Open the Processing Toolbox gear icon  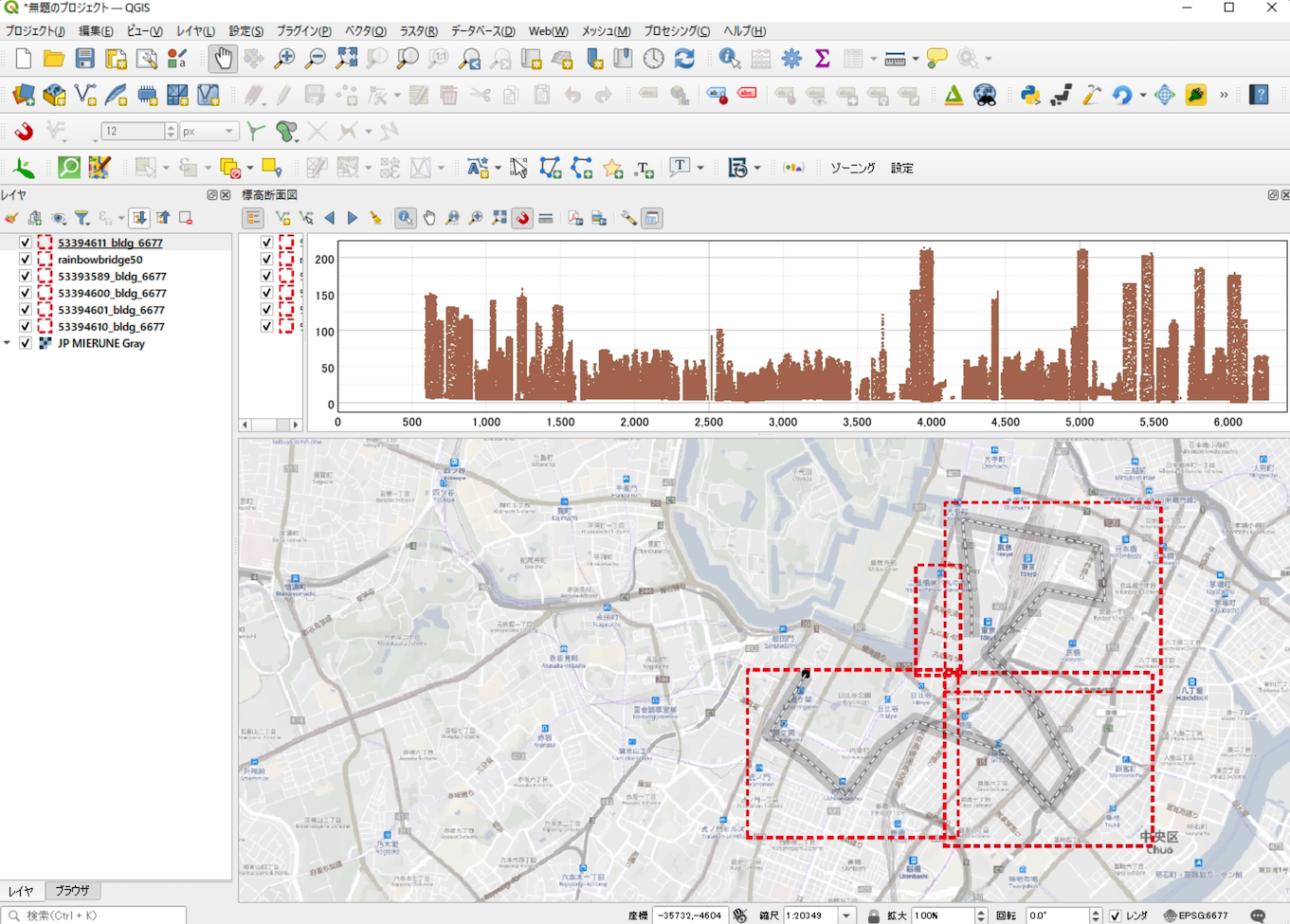tap(791, 59)
